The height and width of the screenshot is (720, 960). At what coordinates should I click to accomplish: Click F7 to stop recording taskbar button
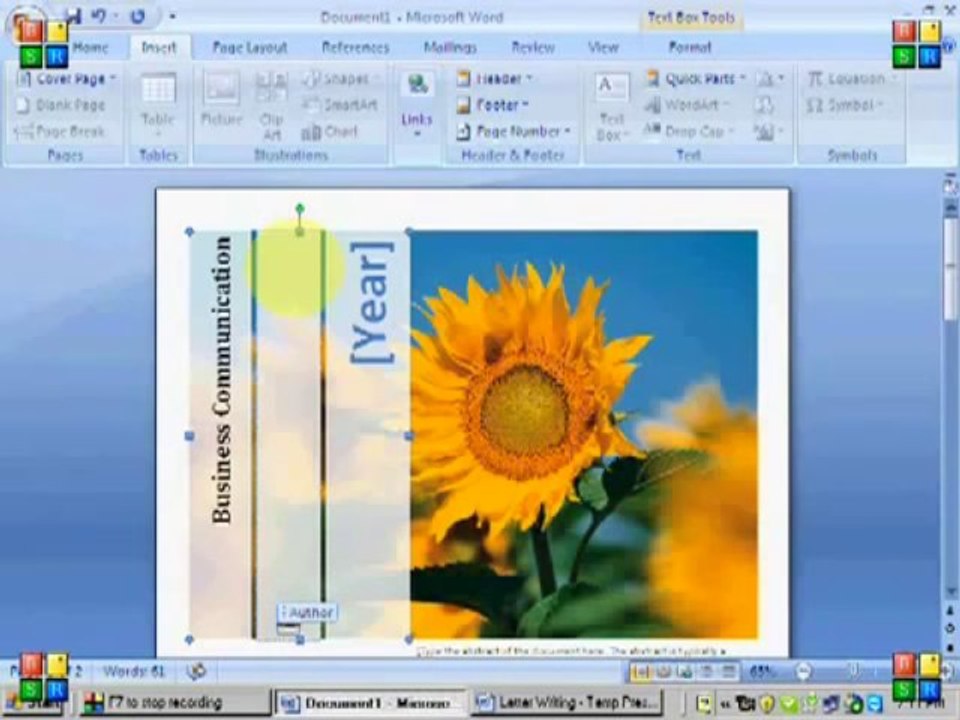click(x=176, y=702)
